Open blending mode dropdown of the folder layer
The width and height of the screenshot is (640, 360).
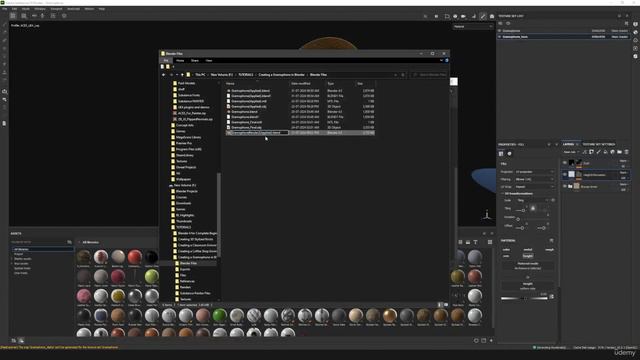(x=623, y=184)
